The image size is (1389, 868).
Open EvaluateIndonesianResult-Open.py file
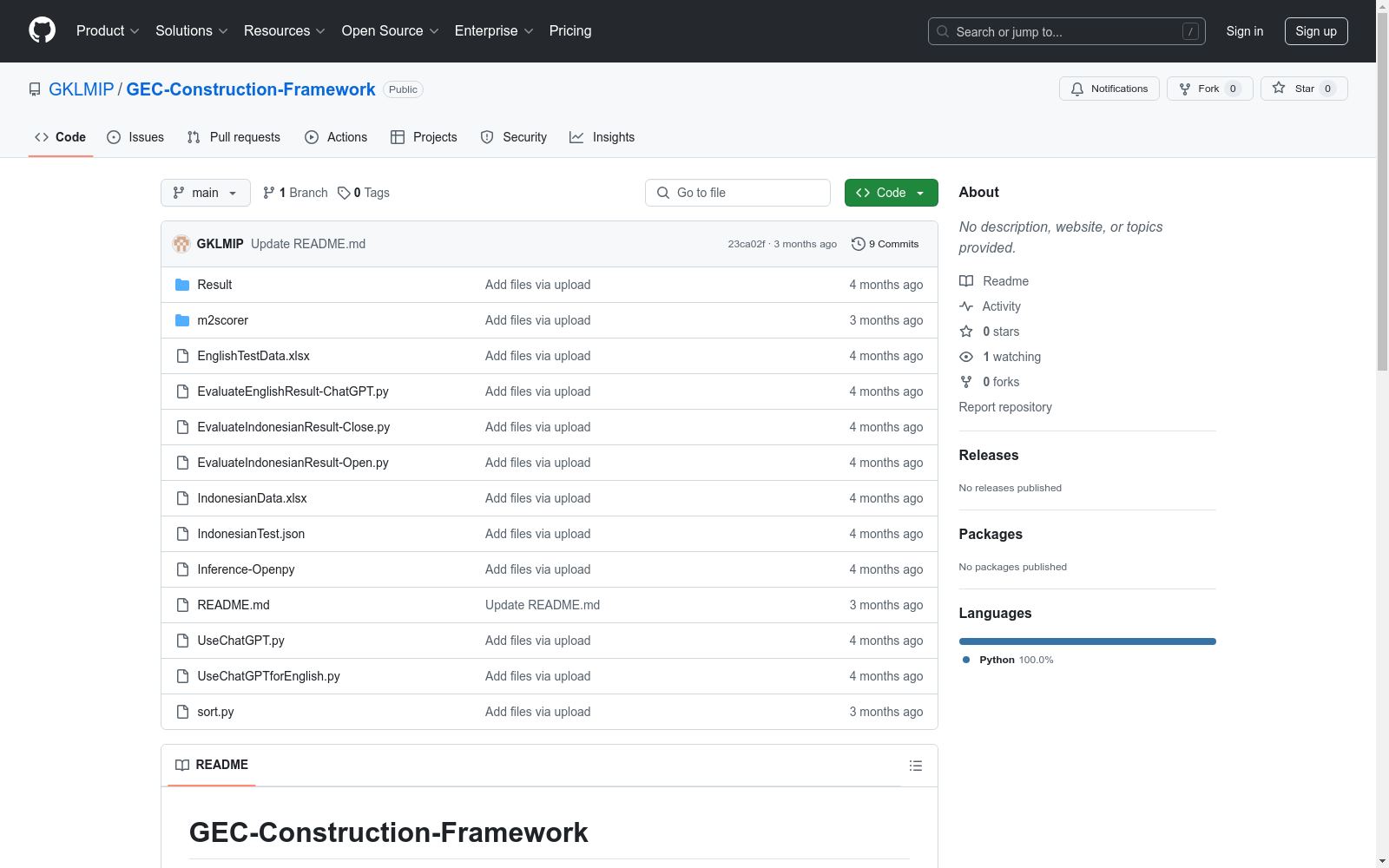(293, 463)
